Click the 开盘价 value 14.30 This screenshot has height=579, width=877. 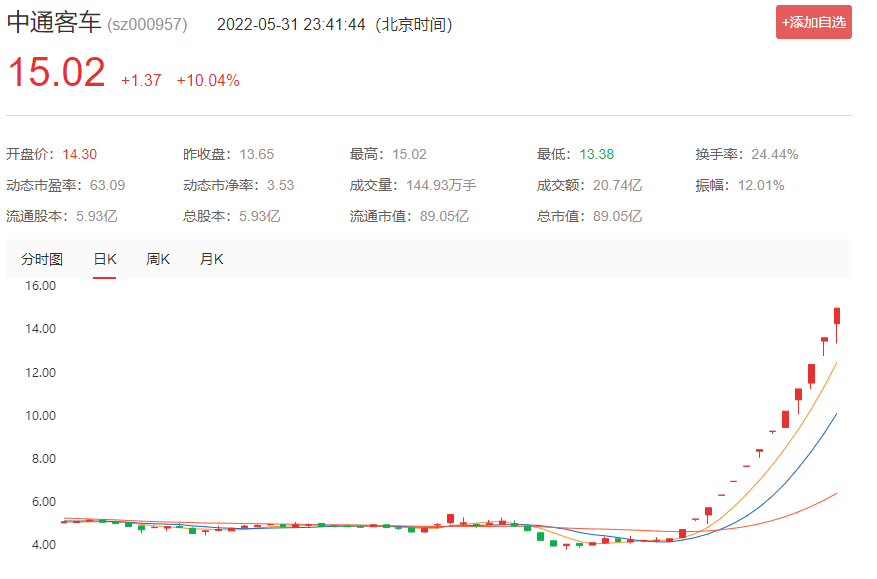[79, 154]
